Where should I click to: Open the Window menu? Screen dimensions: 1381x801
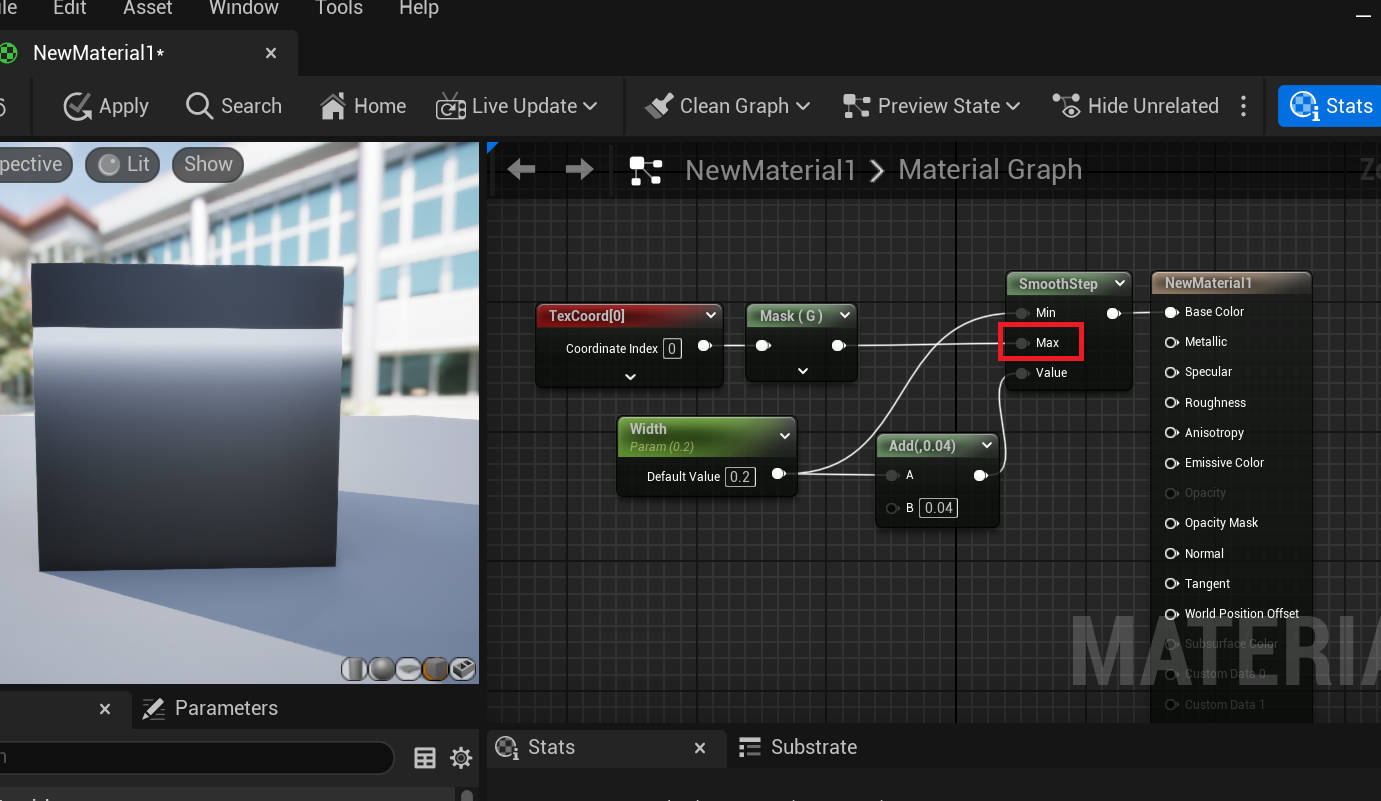coord(243,8)
